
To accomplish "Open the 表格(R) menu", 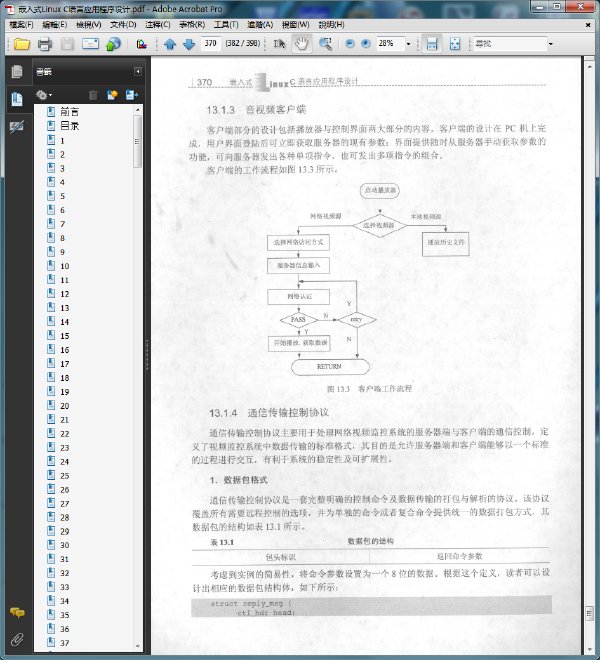I will coord(192,25).
